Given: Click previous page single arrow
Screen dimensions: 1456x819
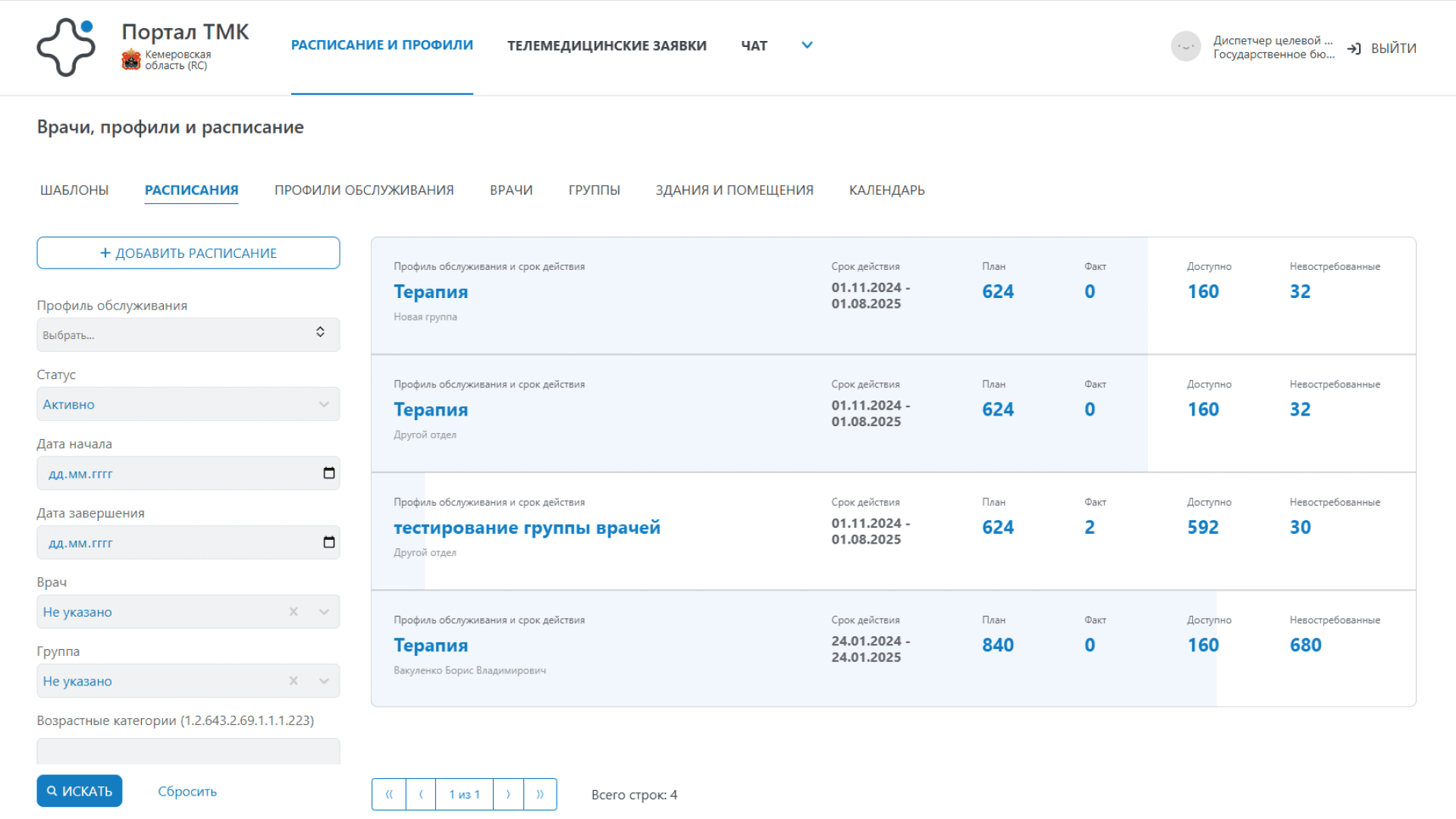Looking at the screenshot, I should click(421, 794).
